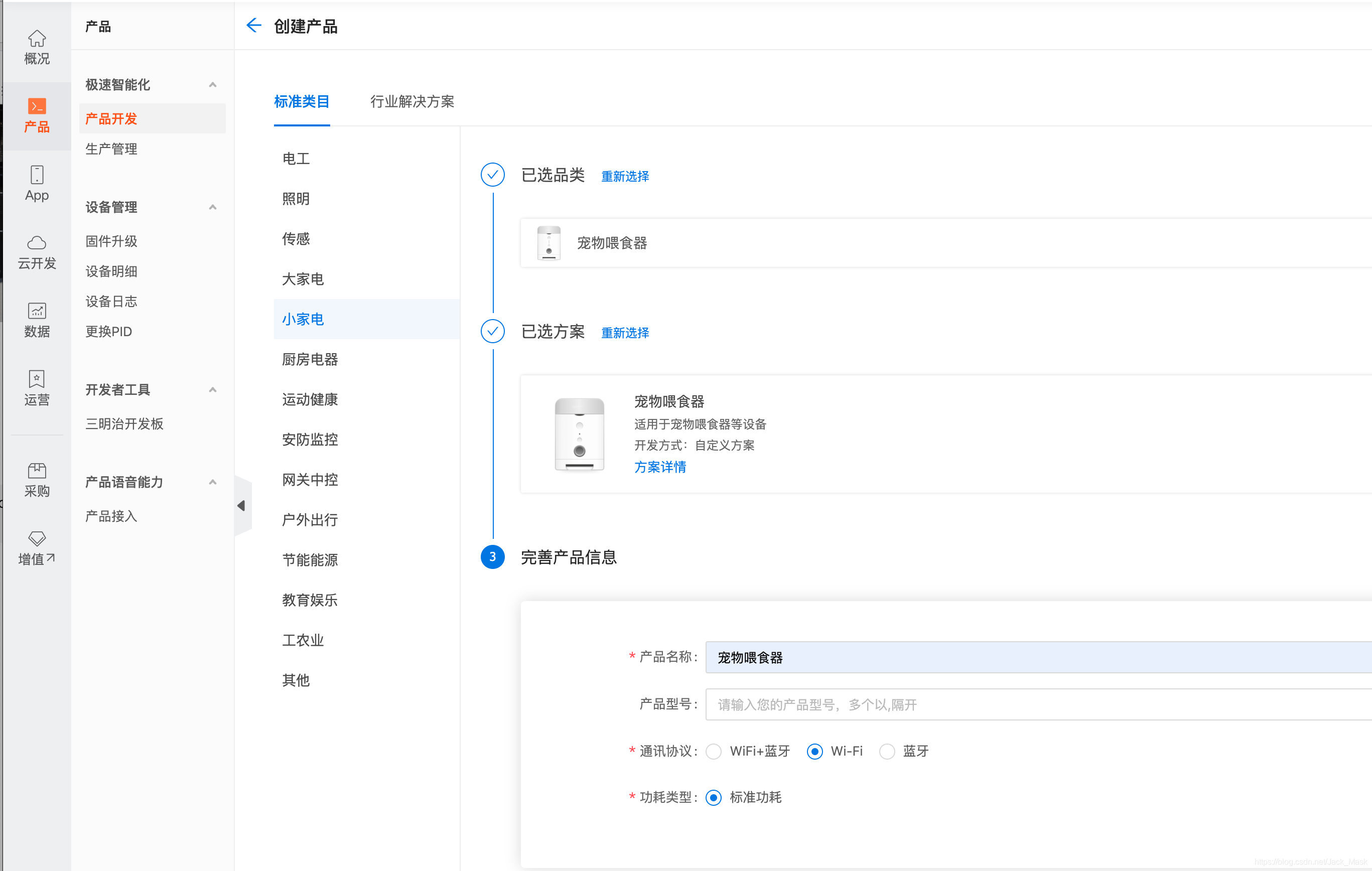
Task: Select the 蓝牙 only protocol
Action: pos(887,751)
